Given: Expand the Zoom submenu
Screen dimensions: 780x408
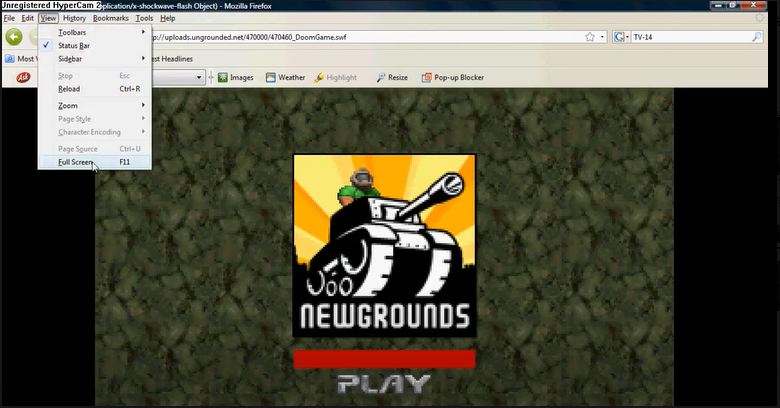Looking at the screenshot, I should (95, 105).
